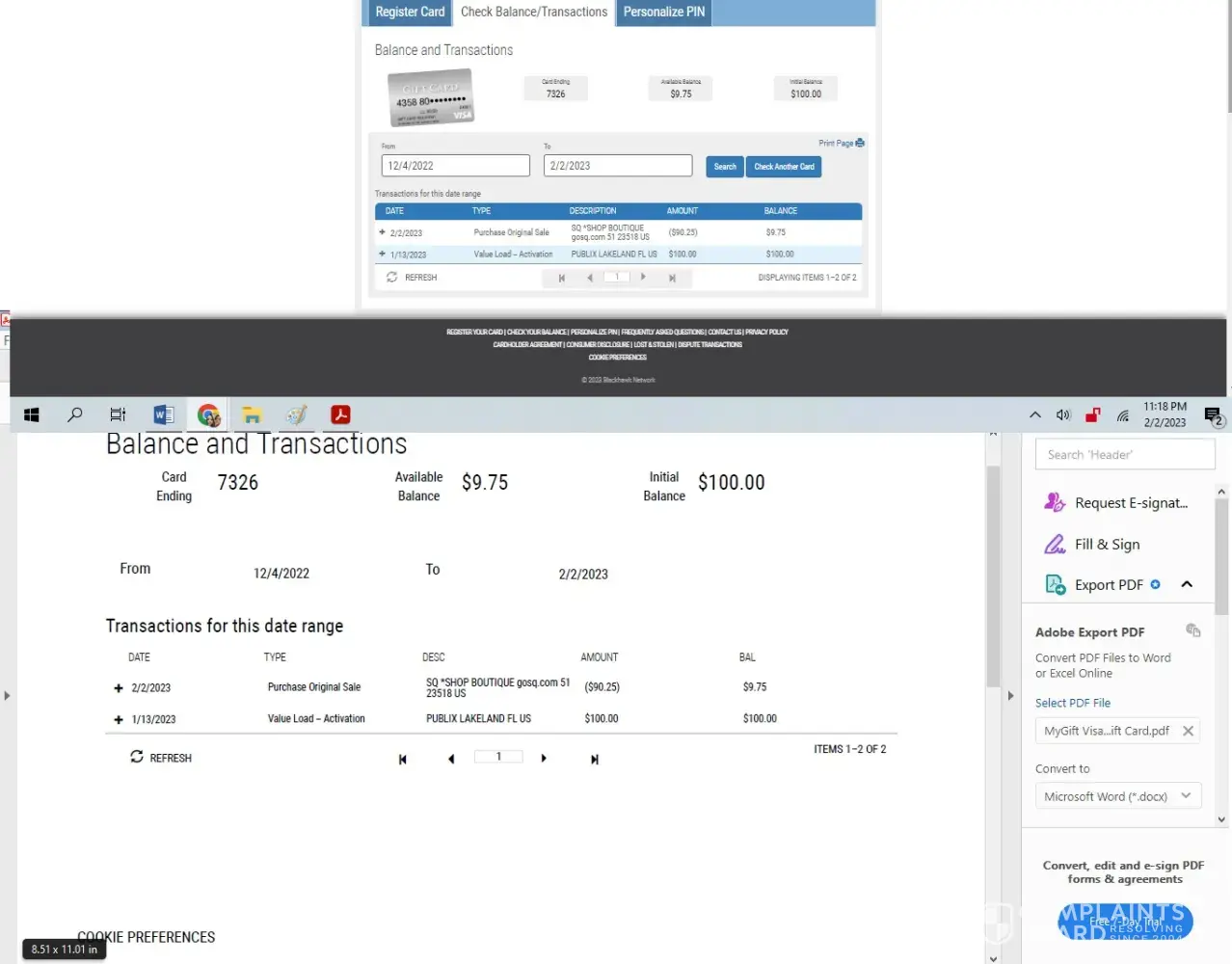Click the Windows Start button
The image size is (1232, 964).
point(31,415)
